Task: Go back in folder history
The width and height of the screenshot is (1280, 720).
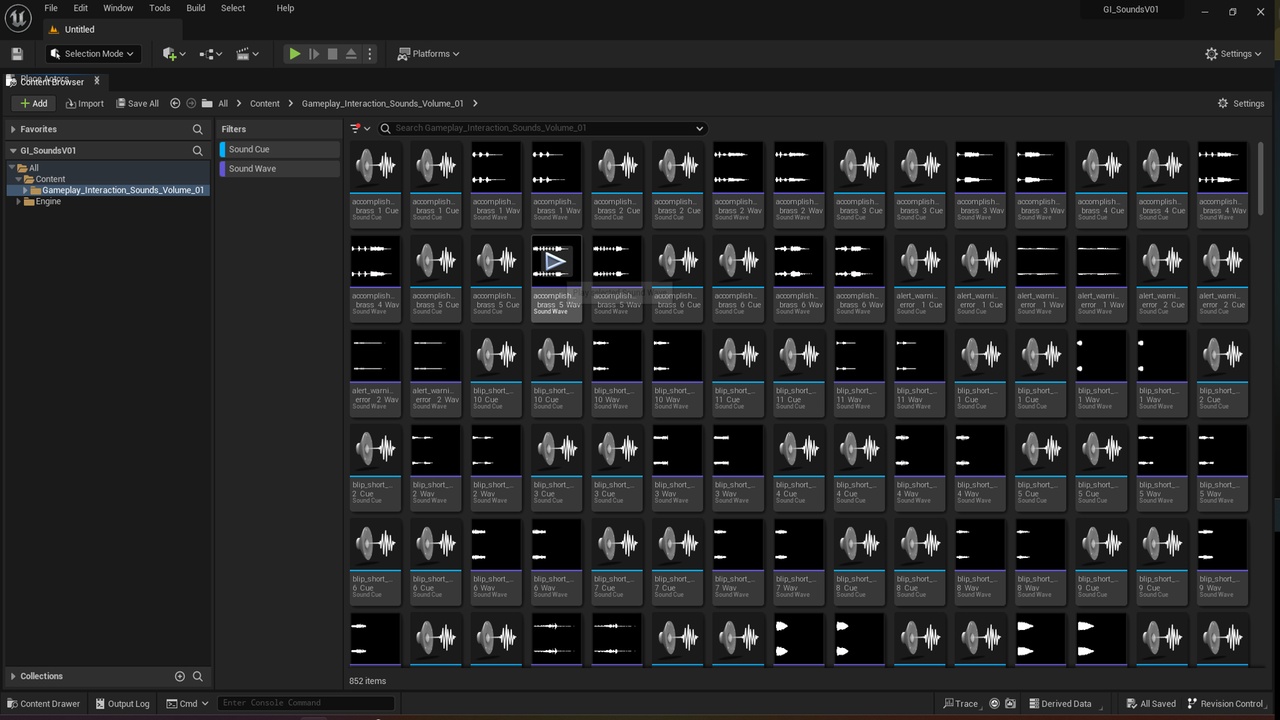Action: [x=175, y=103]
